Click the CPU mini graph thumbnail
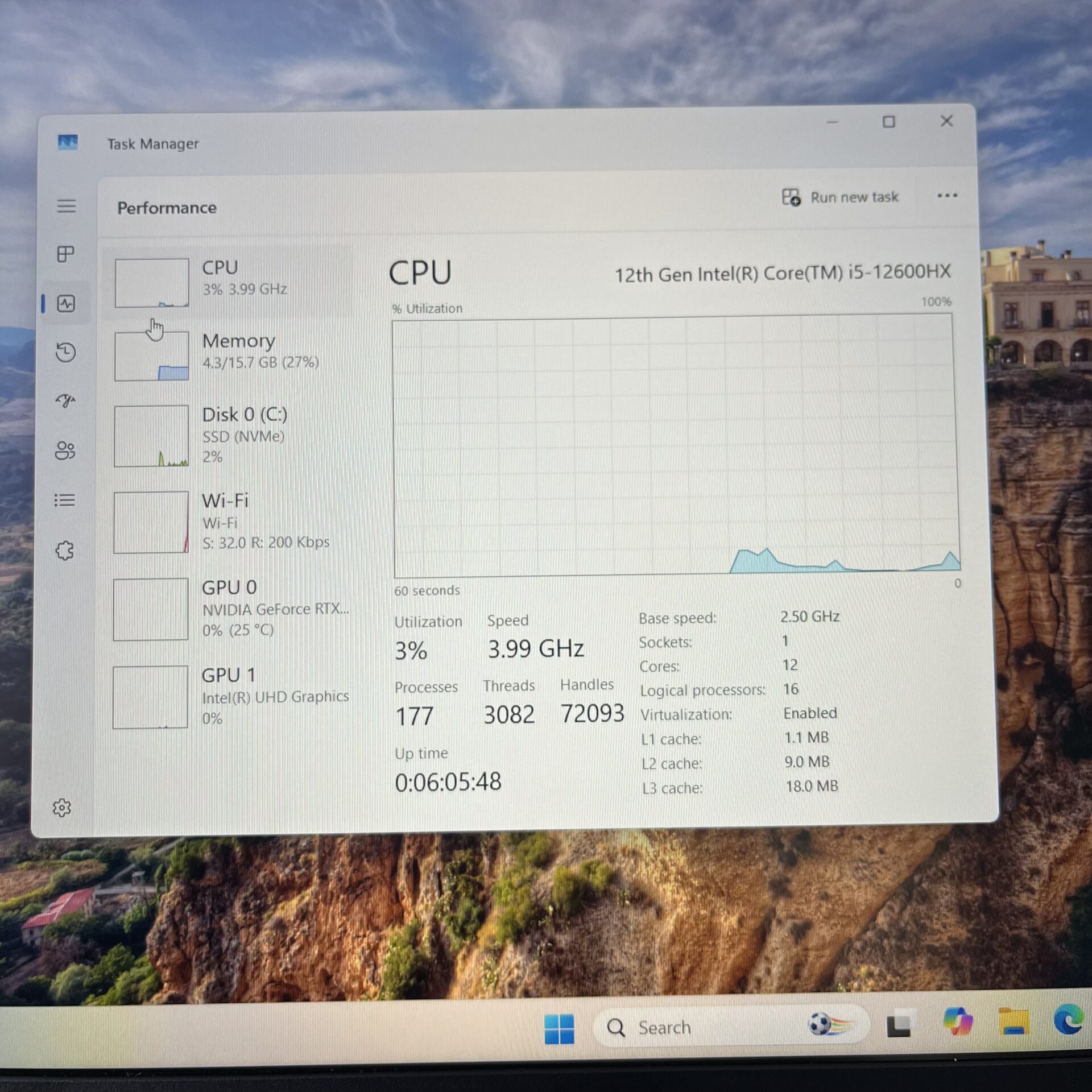 click(152, 283)
